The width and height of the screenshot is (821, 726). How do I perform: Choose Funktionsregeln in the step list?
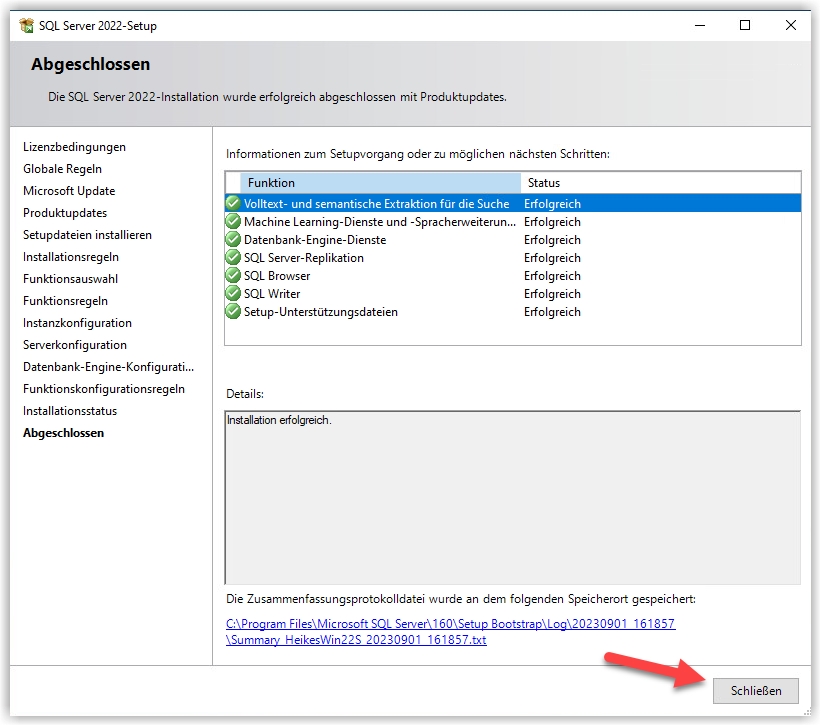tap(65, 301)
